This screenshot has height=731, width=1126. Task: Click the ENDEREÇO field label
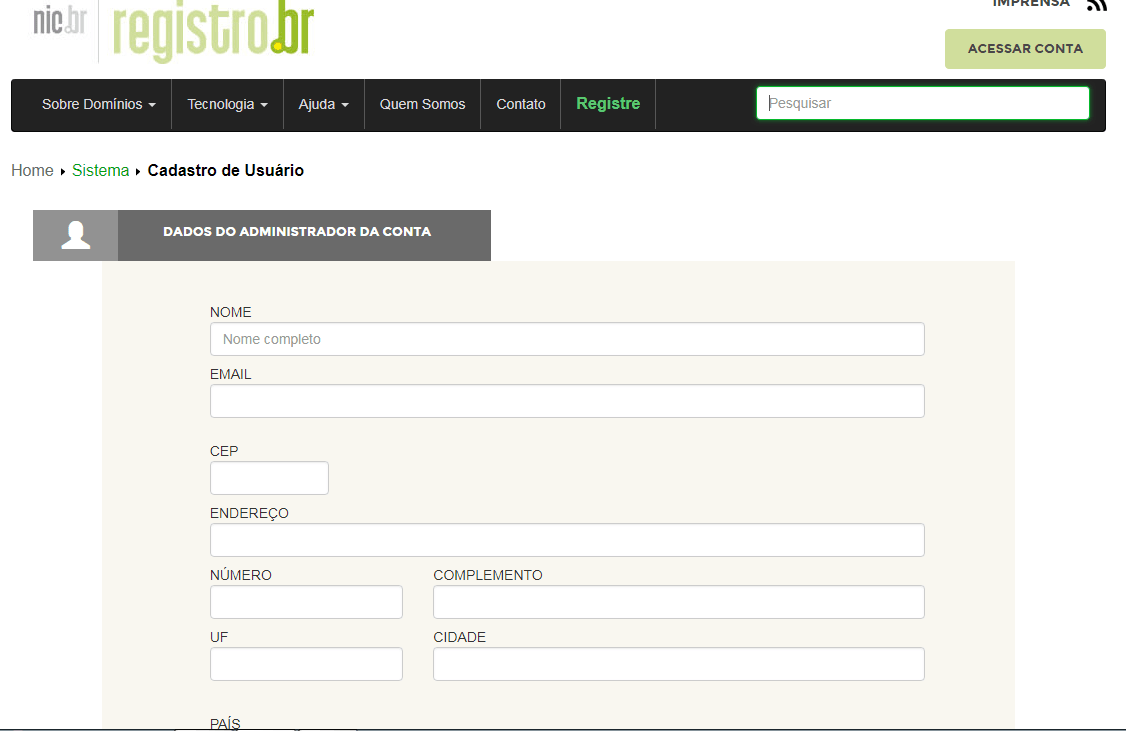click(249, 513)
